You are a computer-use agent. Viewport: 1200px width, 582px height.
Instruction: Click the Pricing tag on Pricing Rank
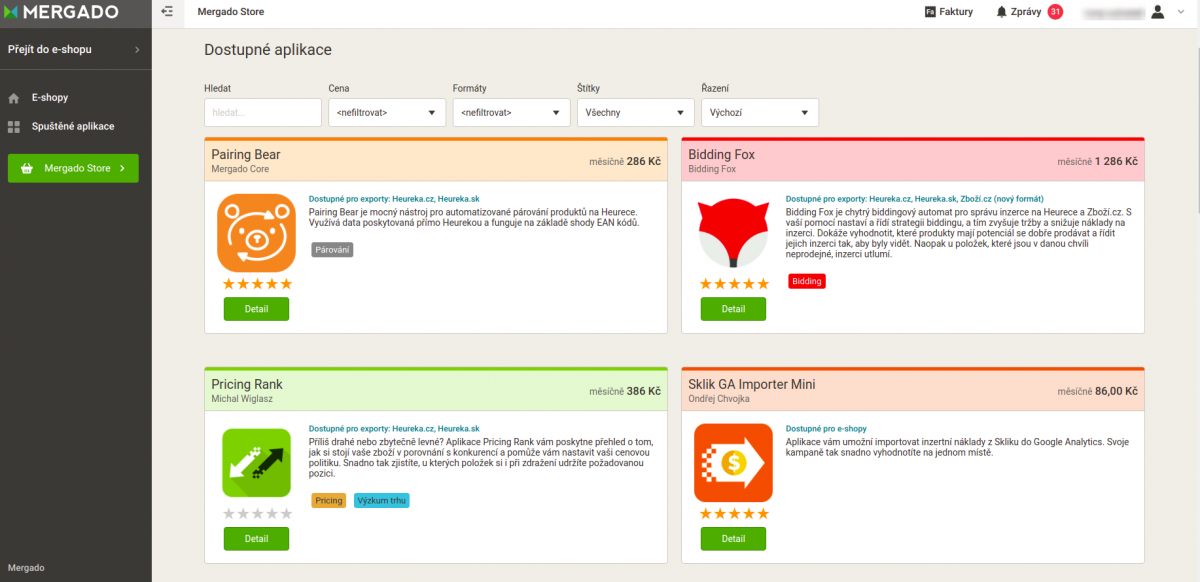tap(329, 500)
